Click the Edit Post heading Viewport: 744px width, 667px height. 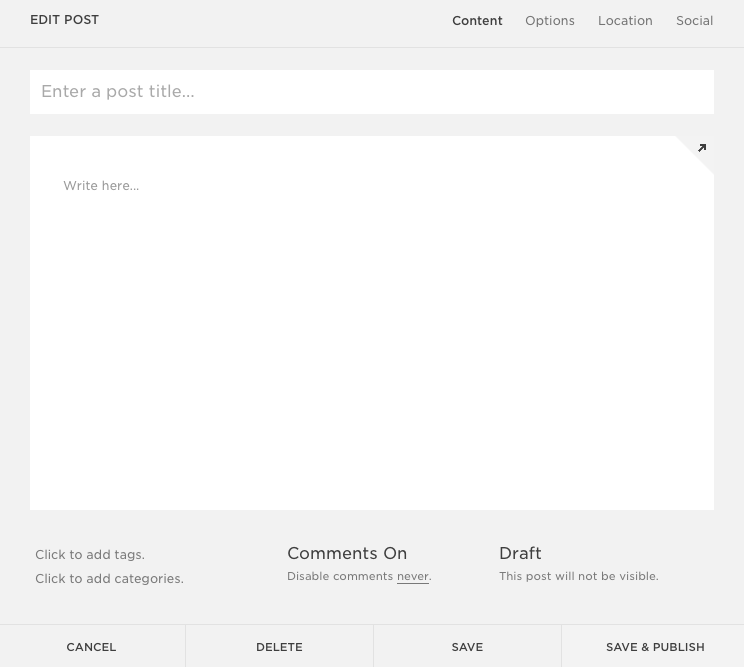click(x=64, y=20)
